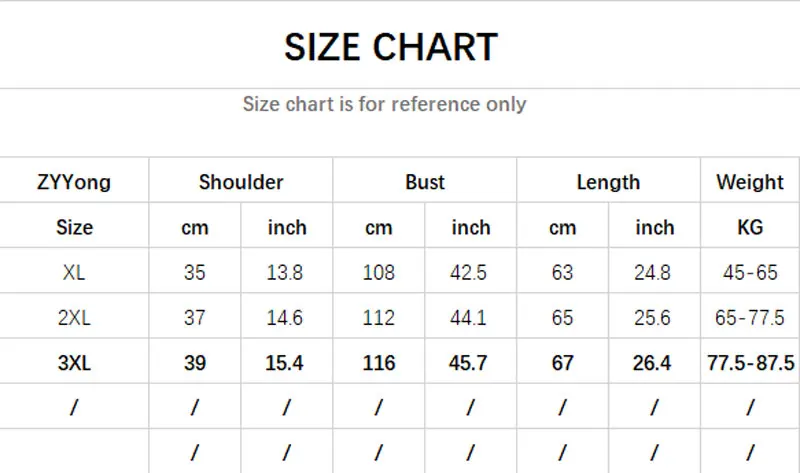Screen dimensions: 800x473
Task: Click the Bust column header
Action: (x=425, y=182)
